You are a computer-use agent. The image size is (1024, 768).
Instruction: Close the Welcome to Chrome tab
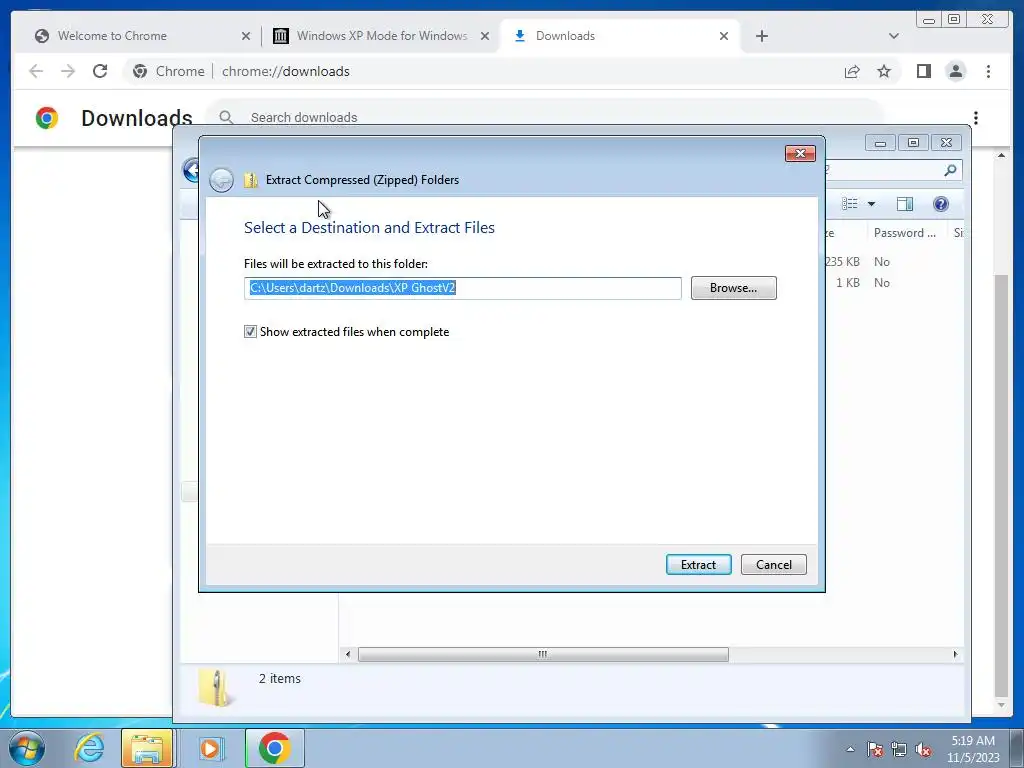246,36
